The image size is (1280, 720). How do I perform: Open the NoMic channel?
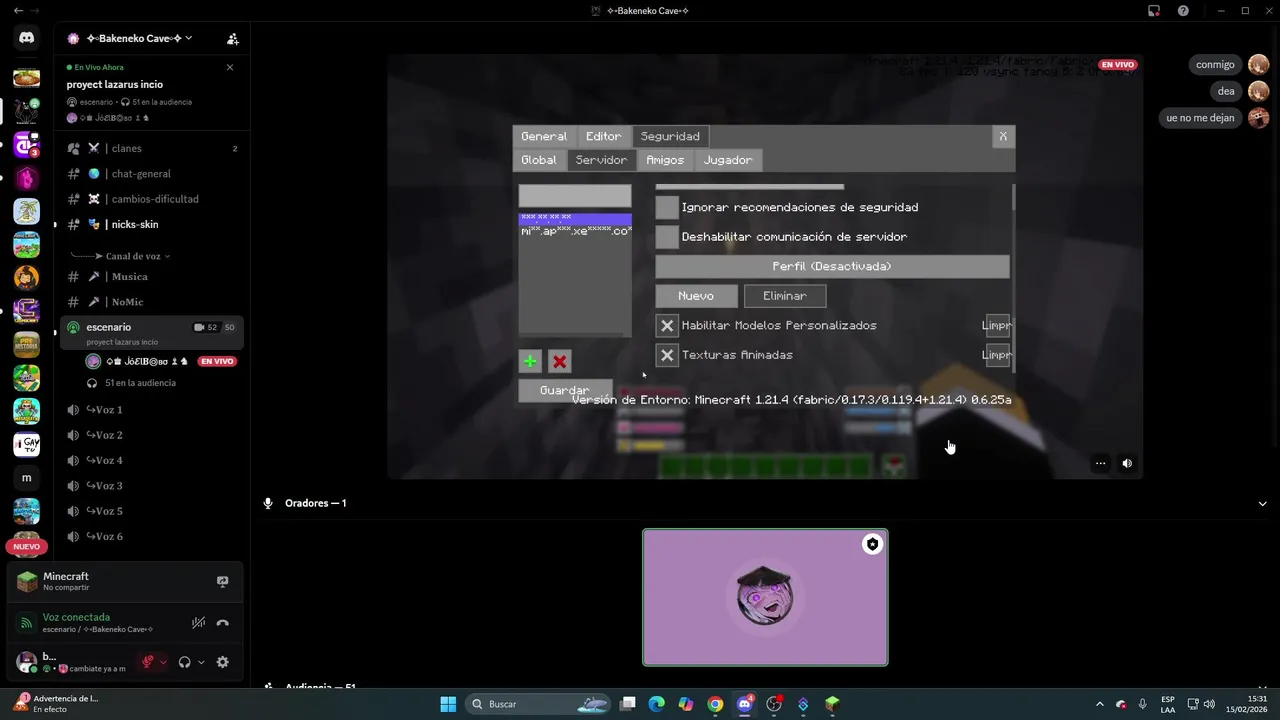pyautogui.click(x=152, y=302)
